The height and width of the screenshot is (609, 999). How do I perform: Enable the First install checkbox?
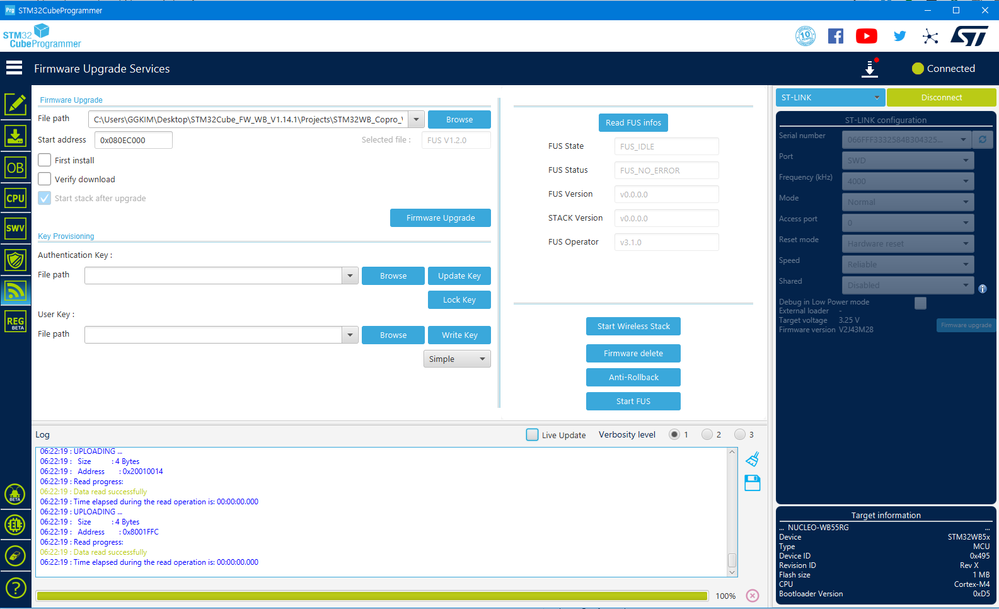(45, 160)
